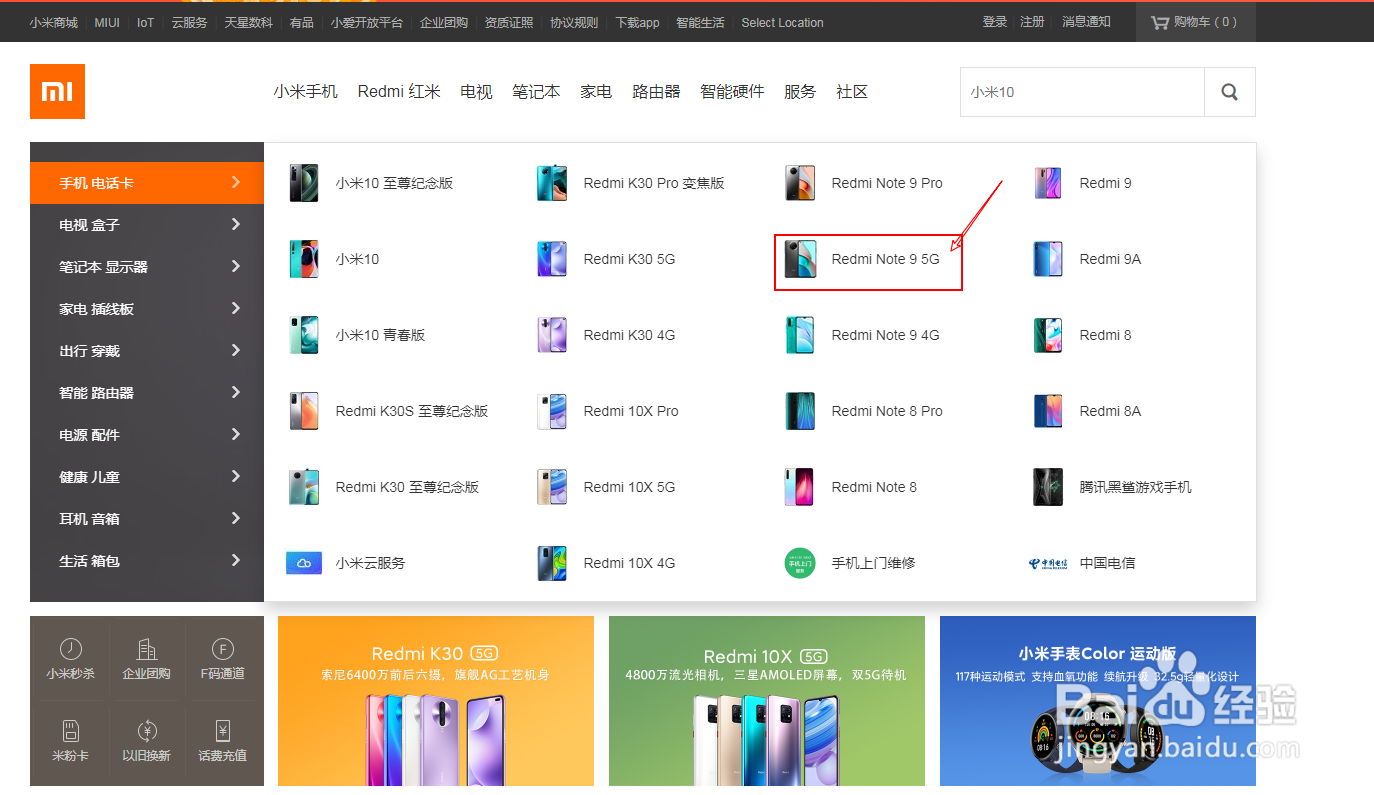Select Redmi Note 9 4G text
This screenshot has height=795, width=1374.
click(885, 335)
